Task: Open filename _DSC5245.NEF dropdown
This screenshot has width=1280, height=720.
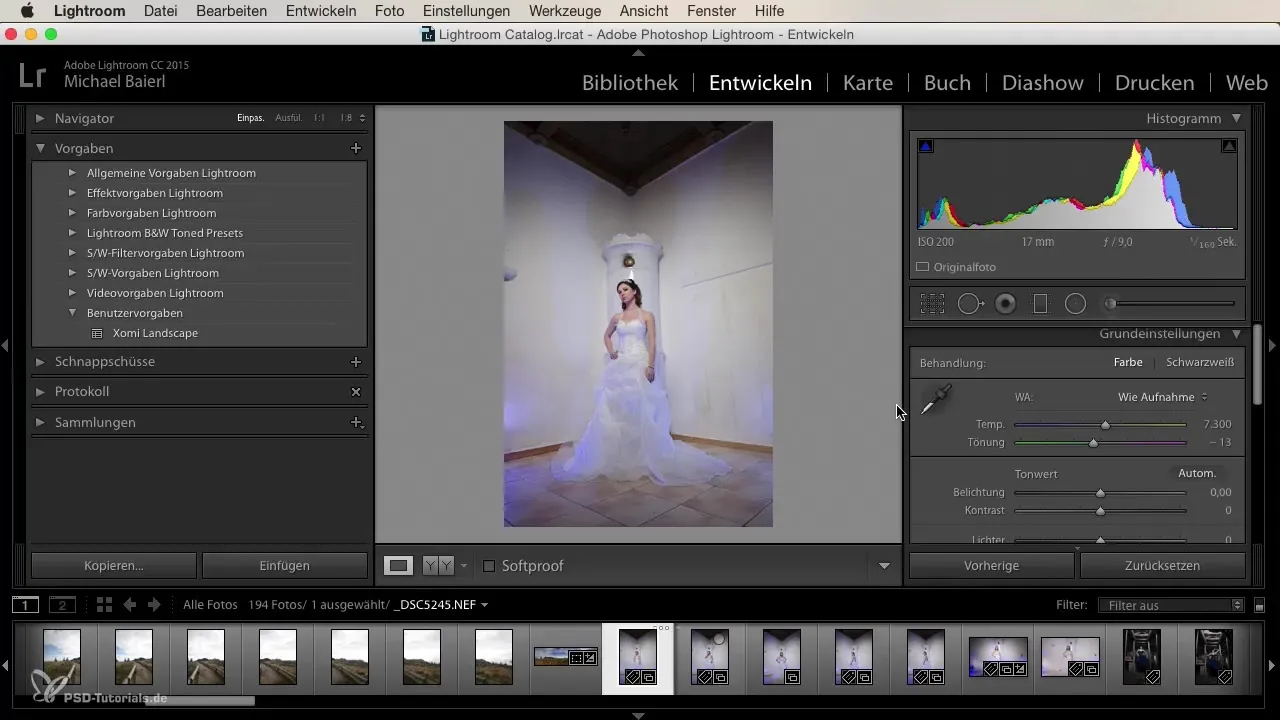Action: click(x=442, y=605)
